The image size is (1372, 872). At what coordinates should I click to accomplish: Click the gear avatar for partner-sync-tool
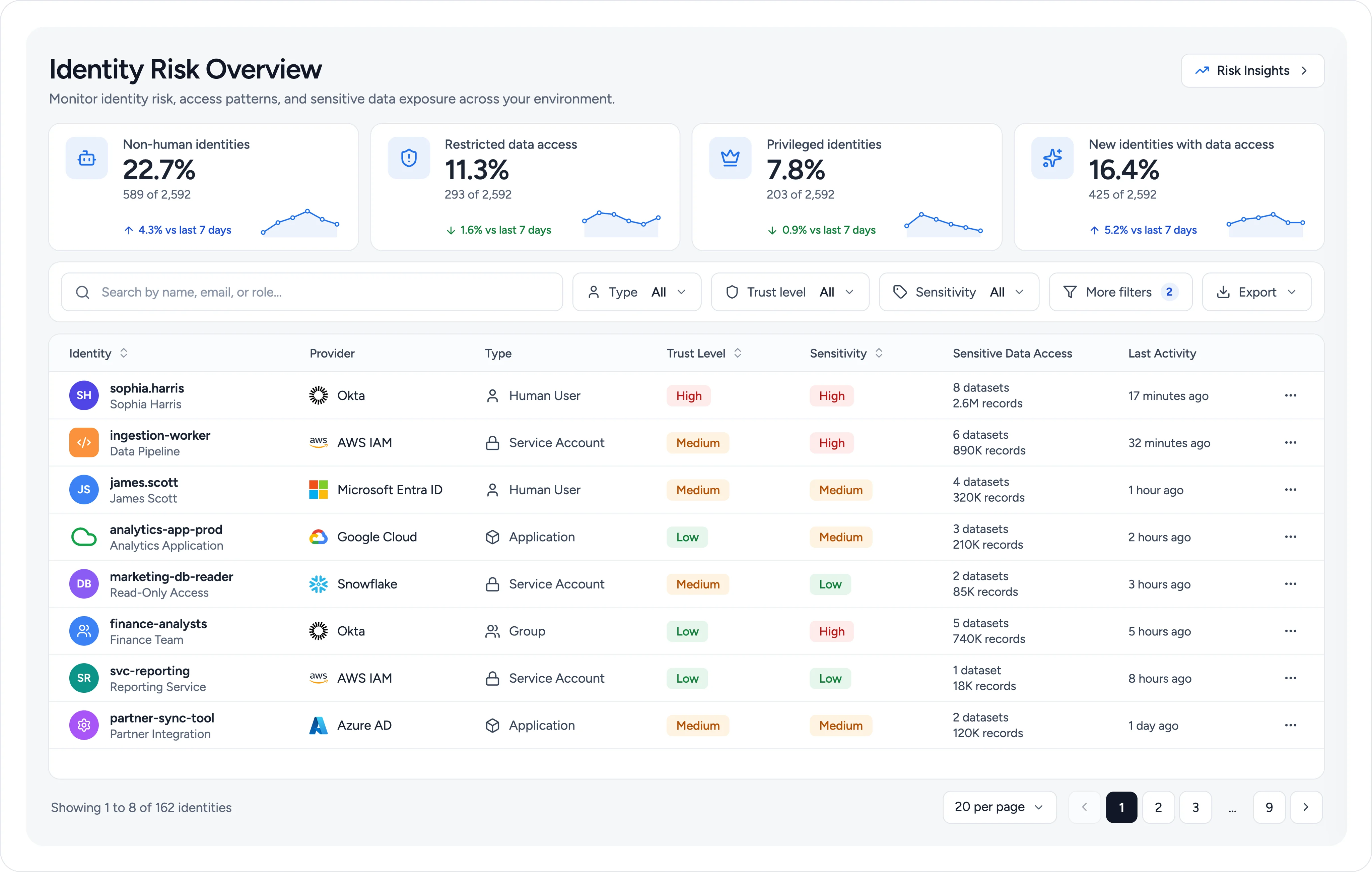[x=84, y=726]
